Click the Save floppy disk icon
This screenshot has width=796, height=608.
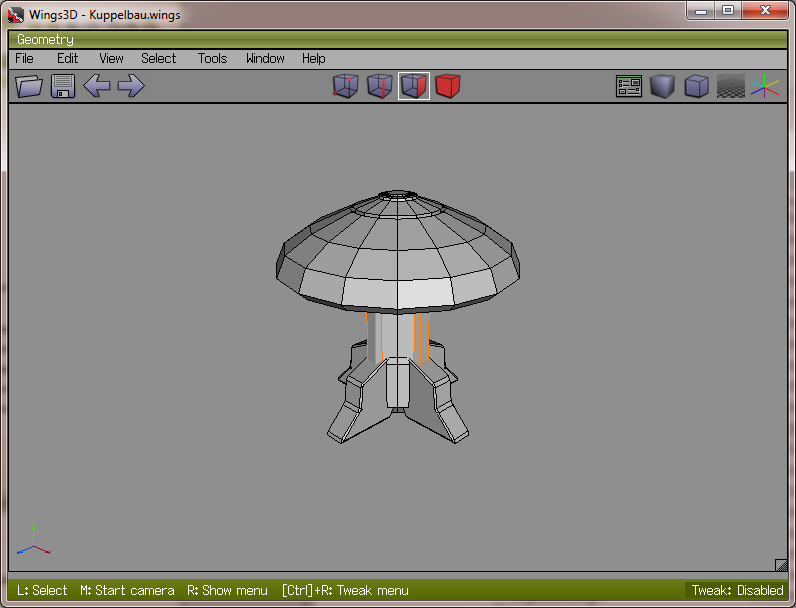coord(63,86)
